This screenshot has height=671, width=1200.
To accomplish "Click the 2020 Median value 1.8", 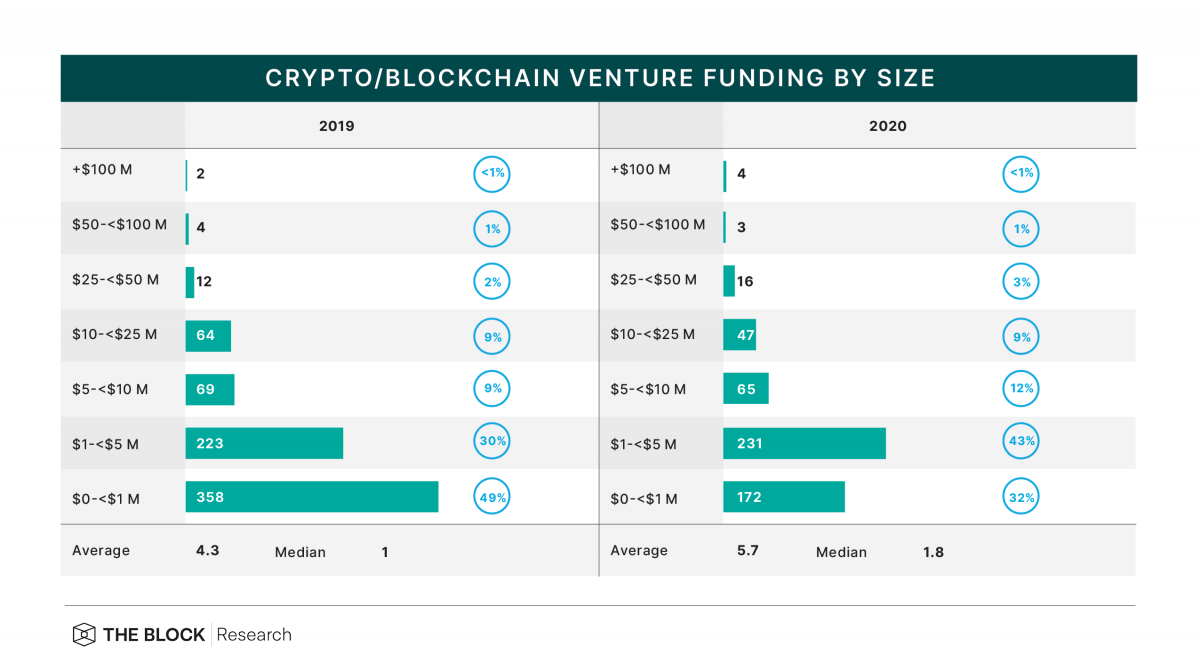I will pyautogui.click(x=933, y=551).
